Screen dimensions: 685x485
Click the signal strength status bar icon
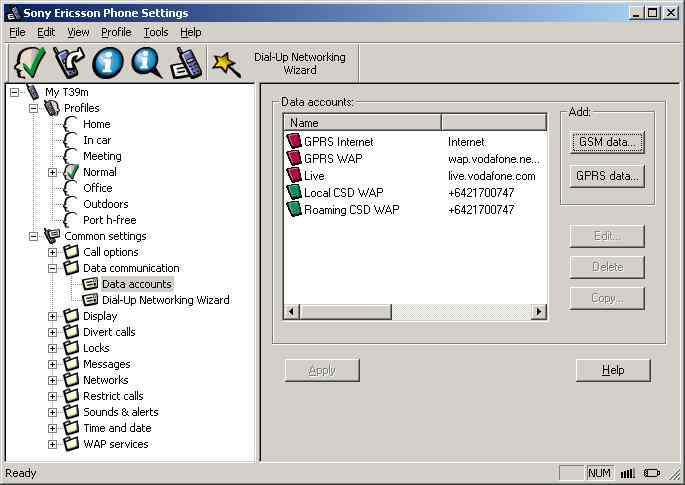tap(627, 473)
